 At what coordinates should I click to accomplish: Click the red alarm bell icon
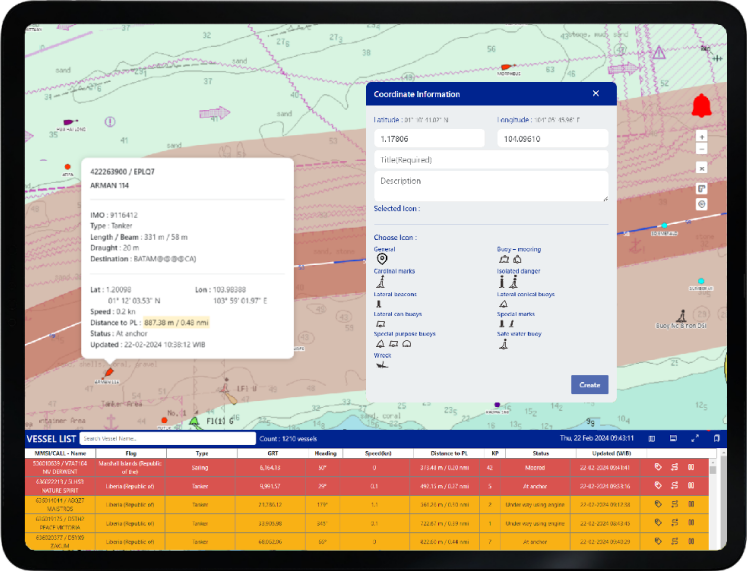(x=701, y=105)
